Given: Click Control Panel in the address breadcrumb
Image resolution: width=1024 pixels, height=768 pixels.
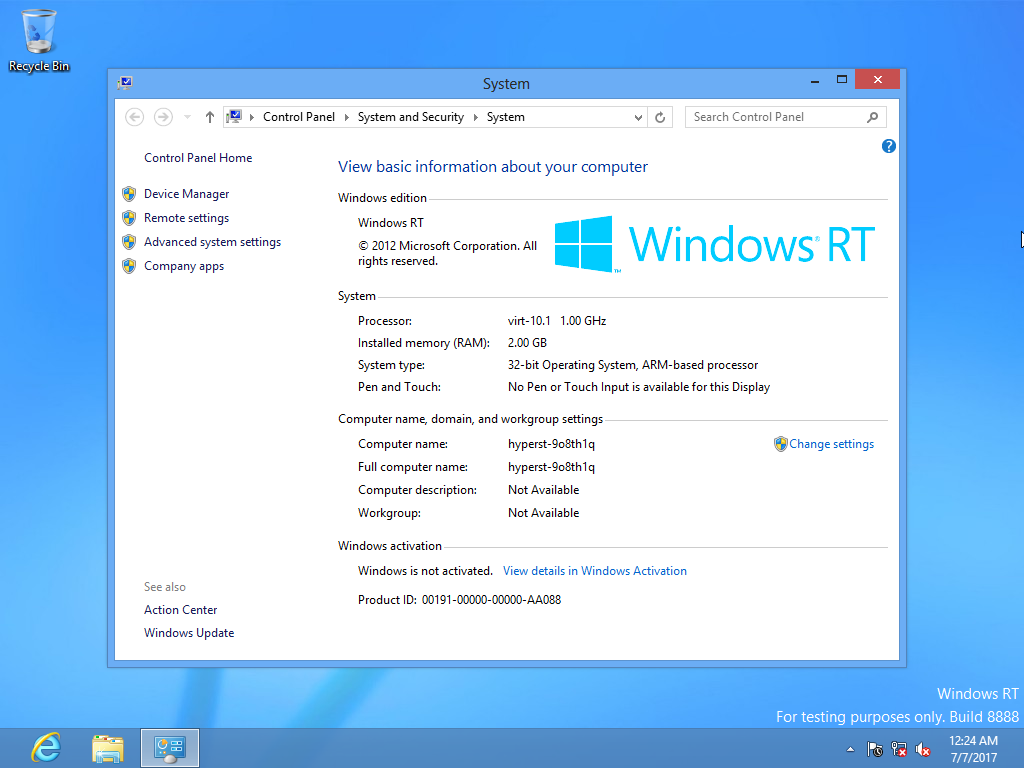Looking at the screenshot, I should pyautogui.click(x=298, y=117).
